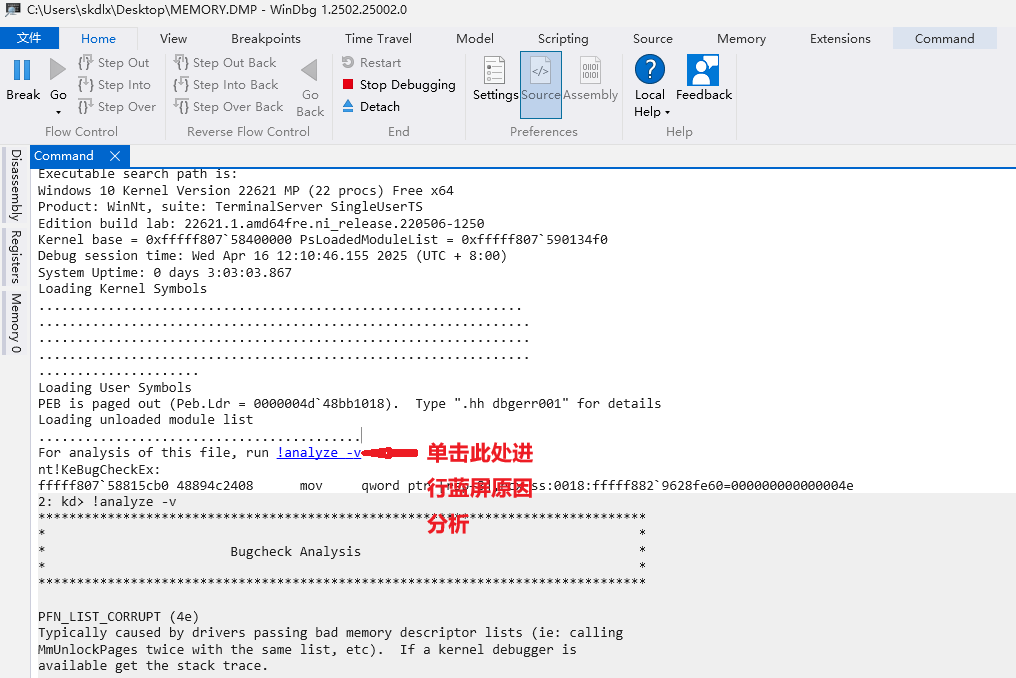Open the Settings icon
Viewport: 1016px width, 678px height.
[x=495, y=70]
